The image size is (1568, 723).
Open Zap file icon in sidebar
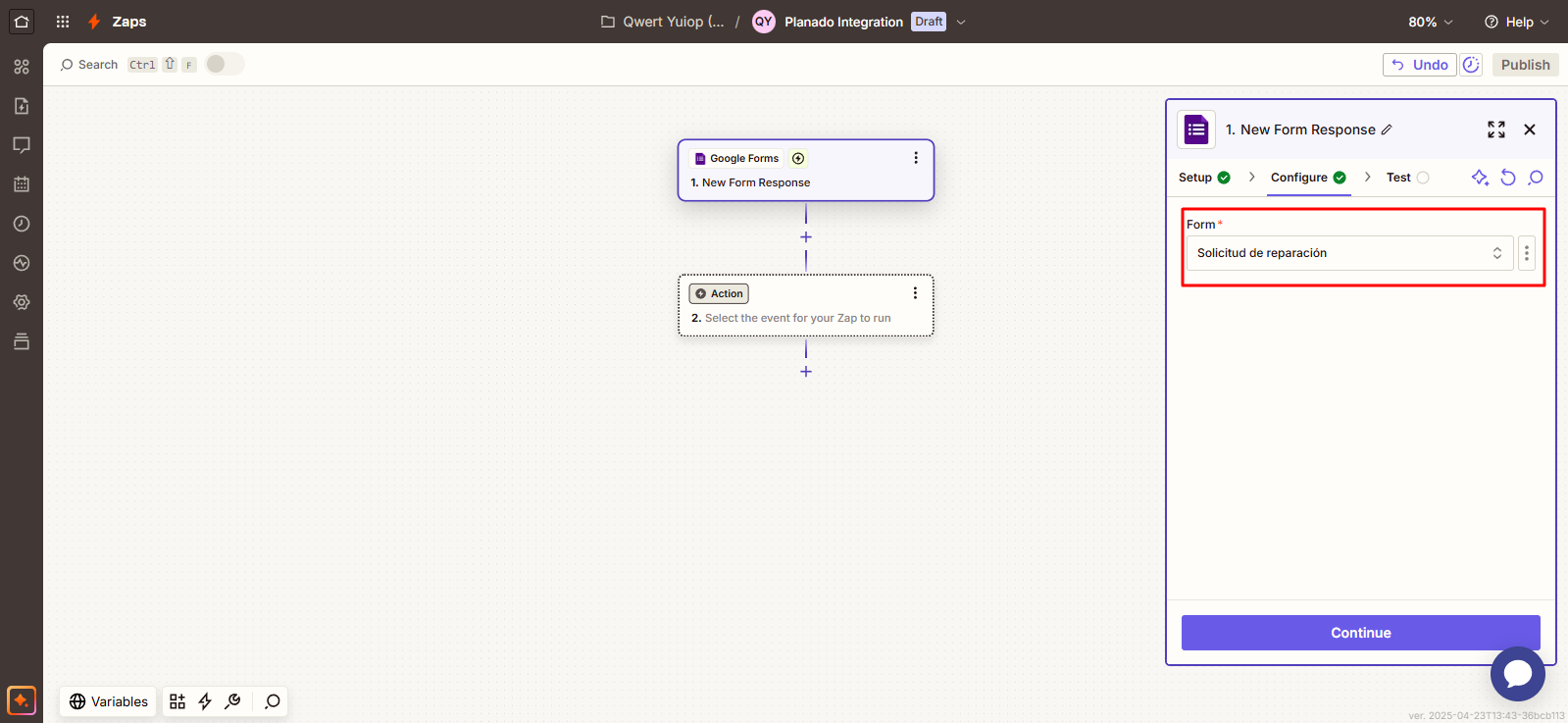tap(22, 106)
